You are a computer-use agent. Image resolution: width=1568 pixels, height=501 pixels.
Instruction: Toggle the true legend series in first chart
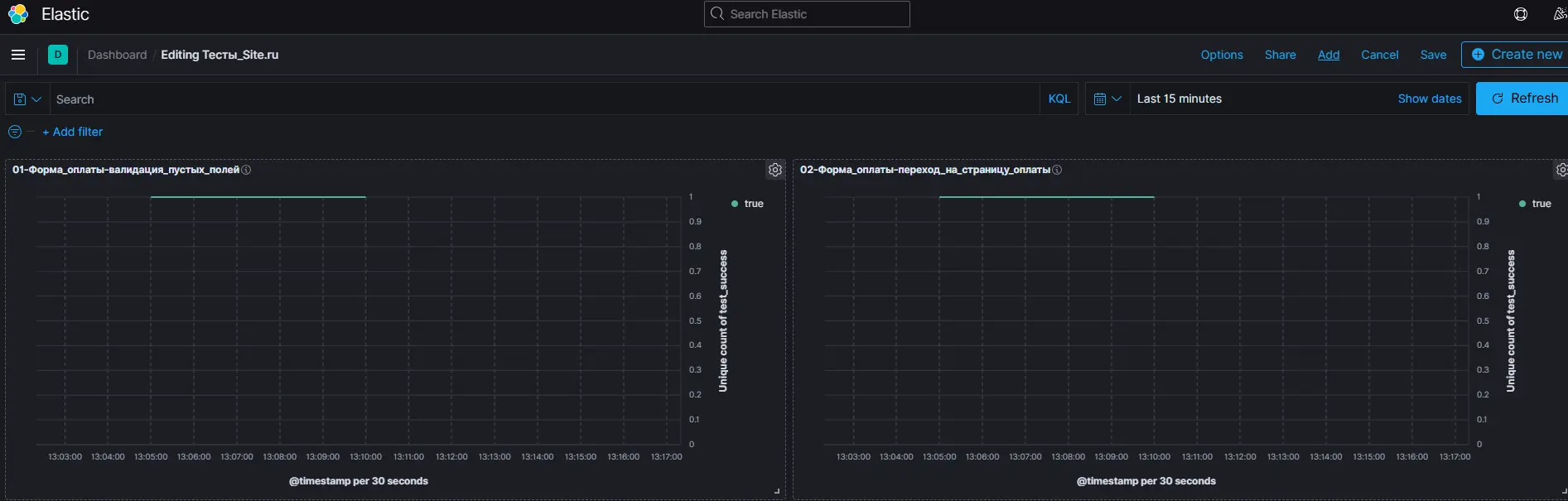[x=753, y=204]
